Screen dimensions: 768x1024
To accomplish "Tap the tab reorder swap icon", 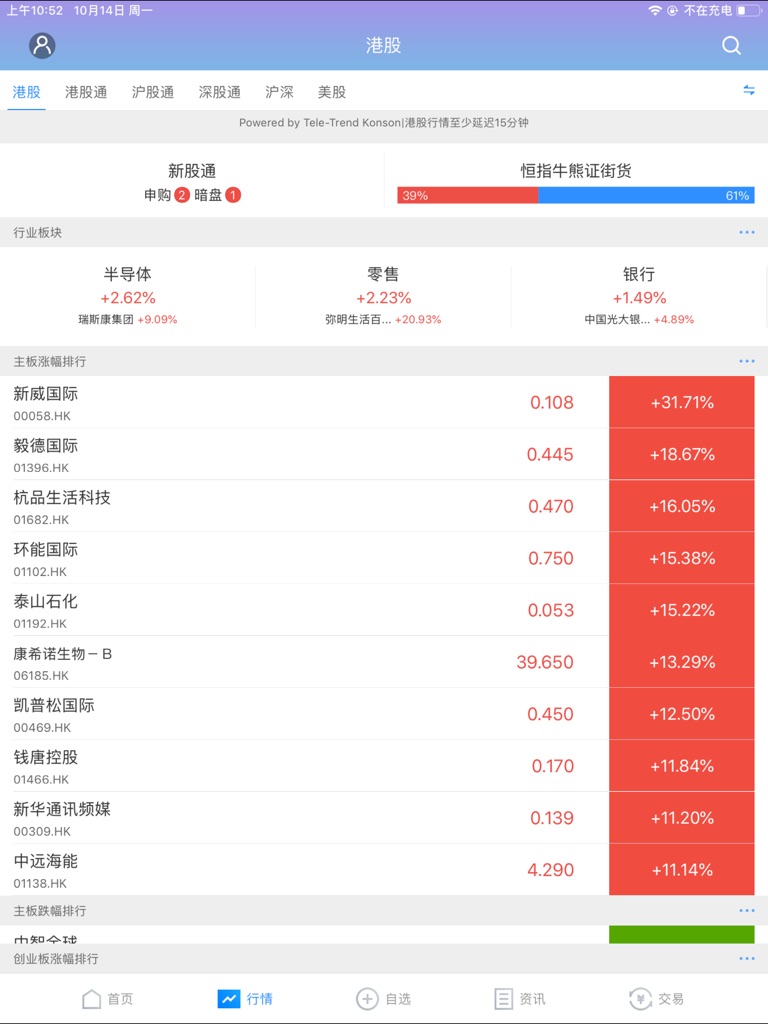I will pyautogui.click(x=748, y=91).
